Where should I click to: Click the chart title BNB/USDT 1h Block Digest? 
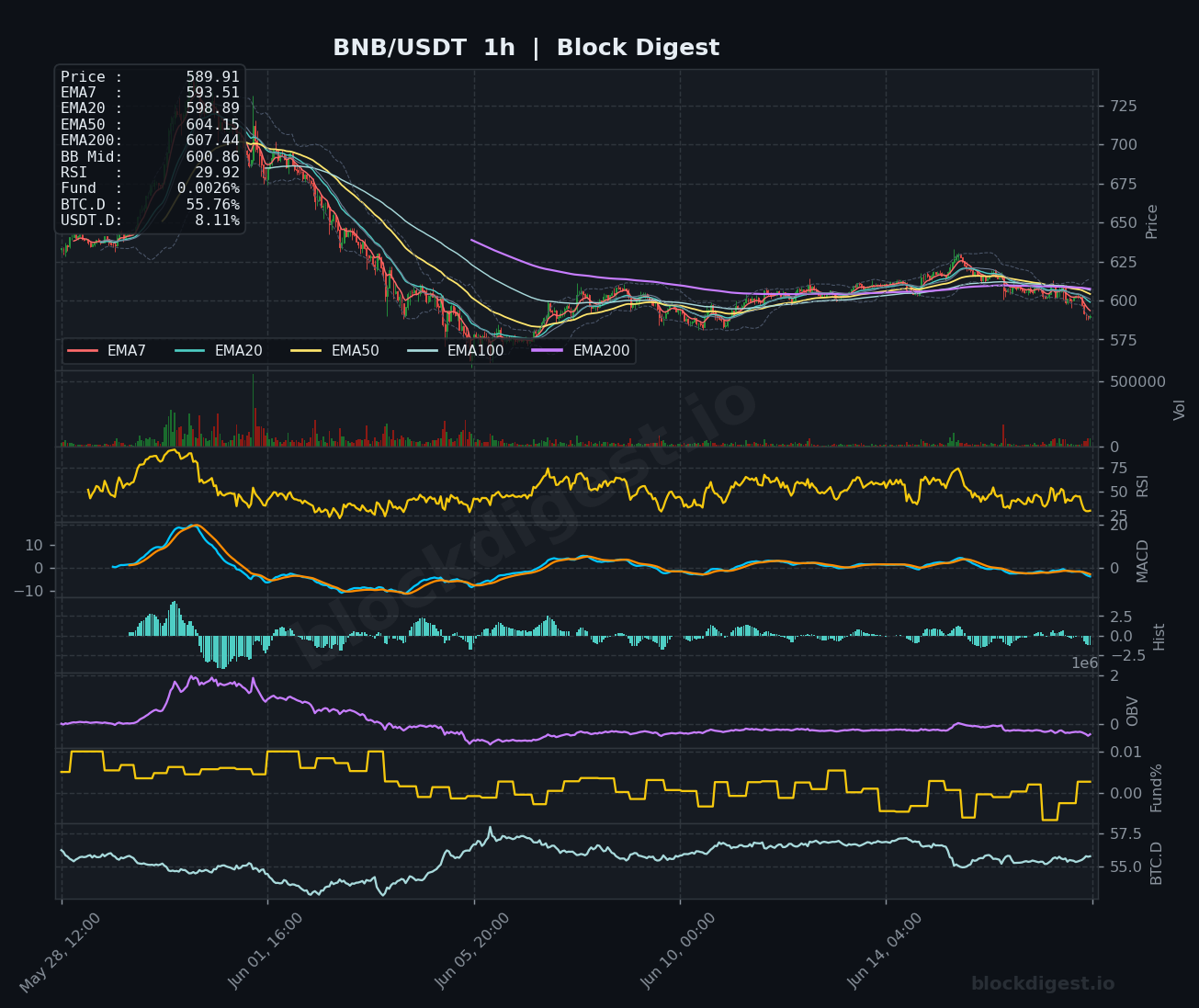point(526,48)
